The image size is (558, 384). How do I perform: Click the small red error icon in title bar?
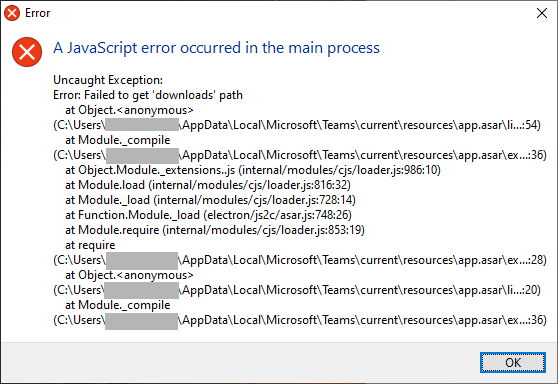coord(12,13)
